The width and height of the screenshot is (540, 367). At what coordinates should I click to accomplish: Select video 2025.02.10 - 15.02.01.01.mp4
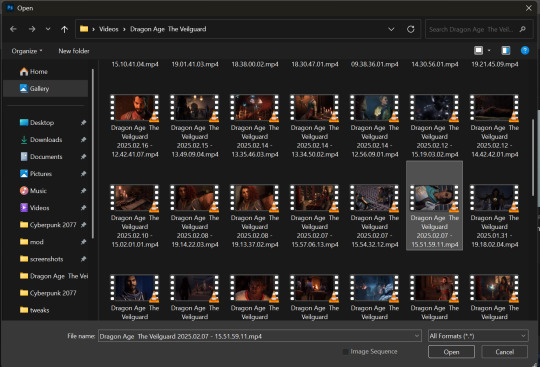135,216
